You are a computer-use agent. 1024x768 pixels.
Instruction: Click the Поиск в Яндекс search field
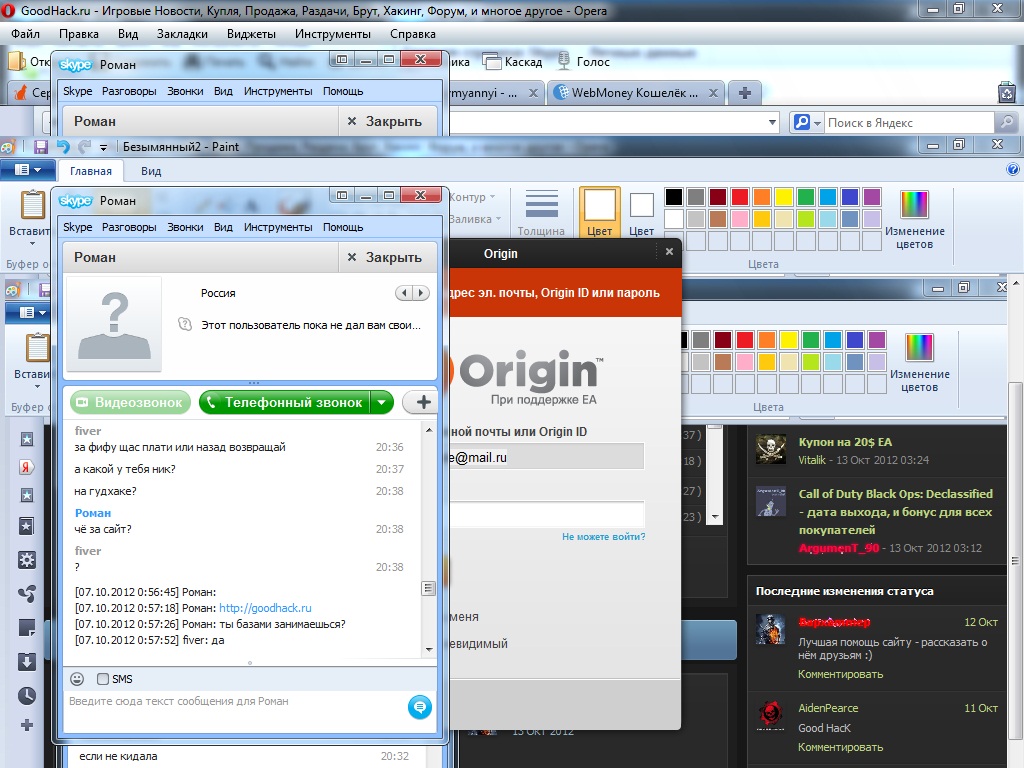pos(910,123)
